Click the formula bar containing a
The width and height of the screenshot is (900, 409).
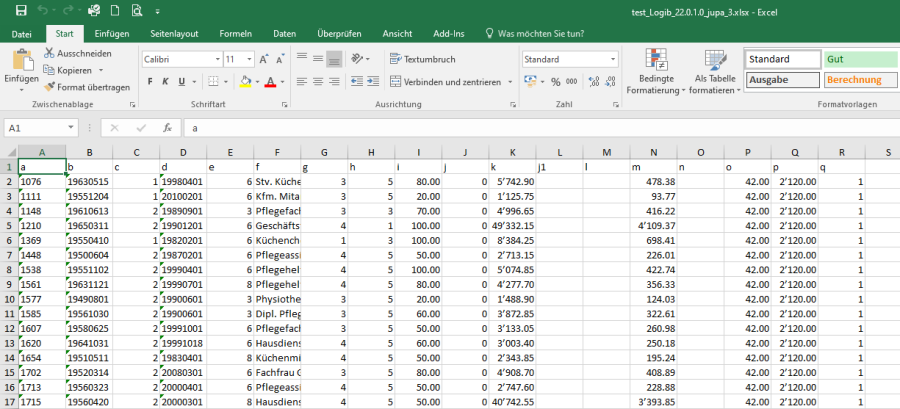542,128
